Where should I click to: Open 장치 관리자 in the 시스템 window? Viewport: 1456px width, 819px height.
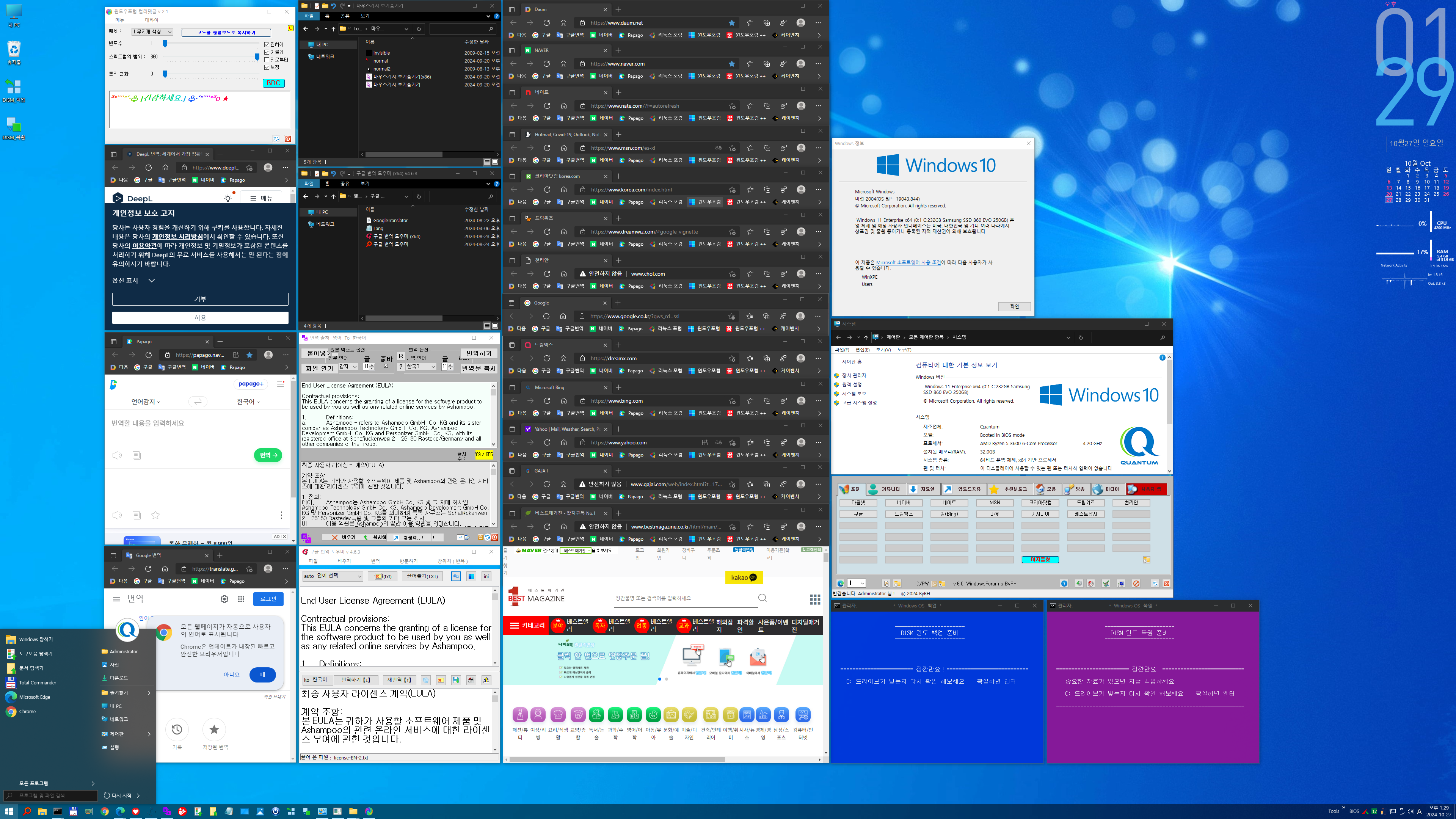point(854,375)
